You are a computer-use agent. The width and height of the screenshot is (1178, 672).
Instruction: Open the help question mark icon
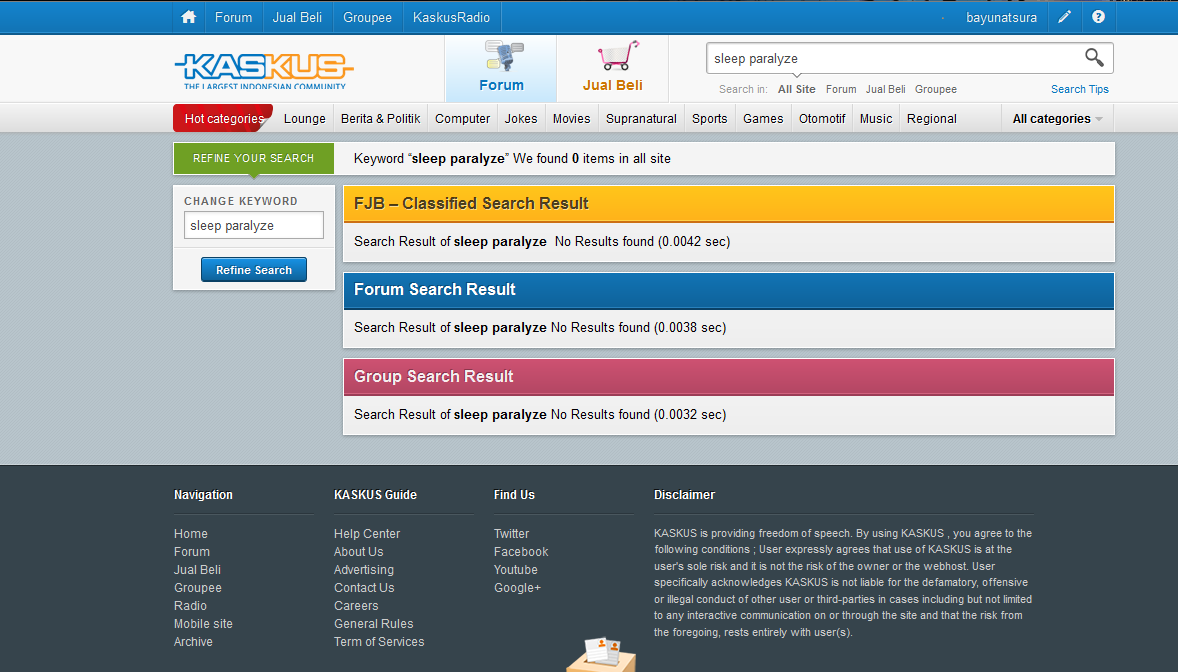[1098, 17]
